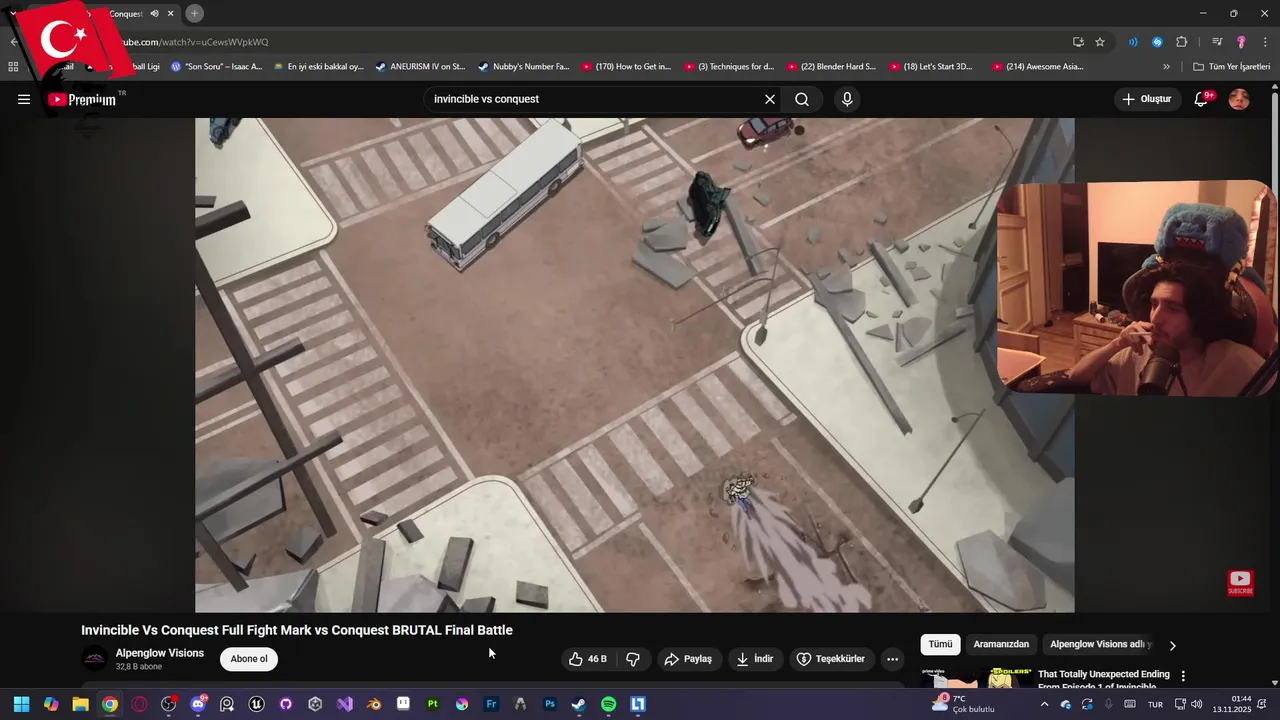Like the video with thumbs-up button

click(588, 659)
